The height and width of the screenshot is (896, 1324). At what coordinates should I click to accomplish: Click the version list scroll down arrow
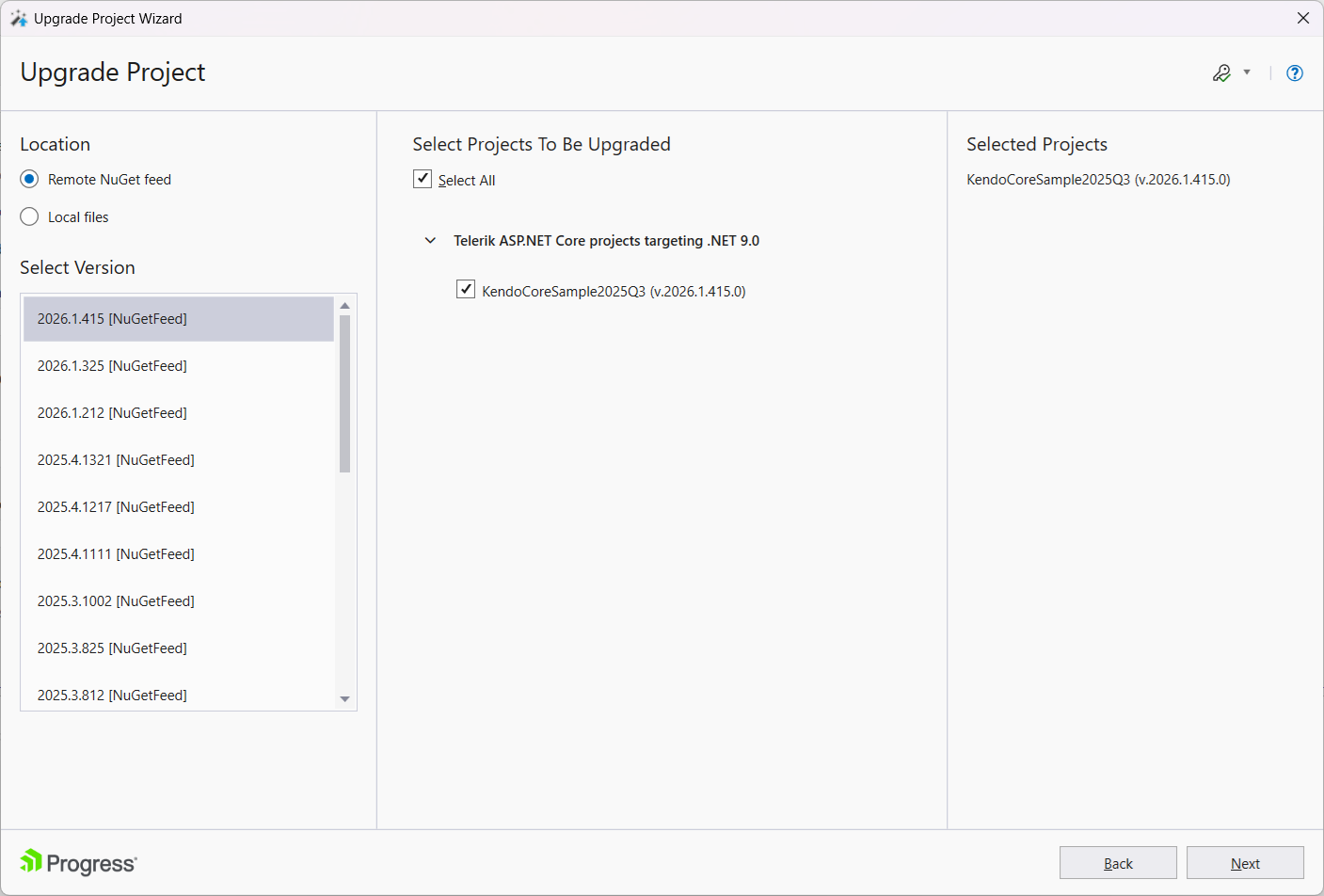(x=345, y=699)
